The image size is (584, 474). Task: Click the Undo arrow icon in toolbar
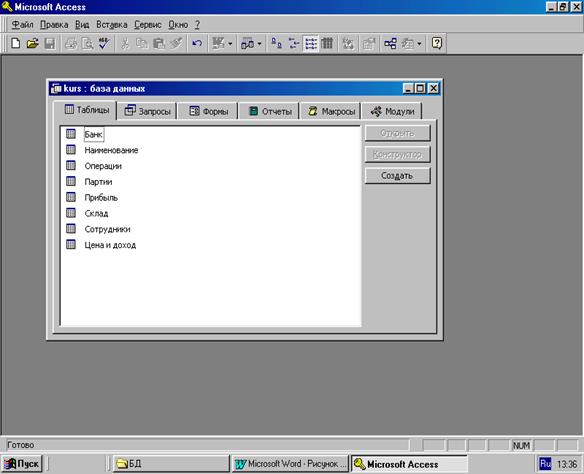(x=197, y=44)
